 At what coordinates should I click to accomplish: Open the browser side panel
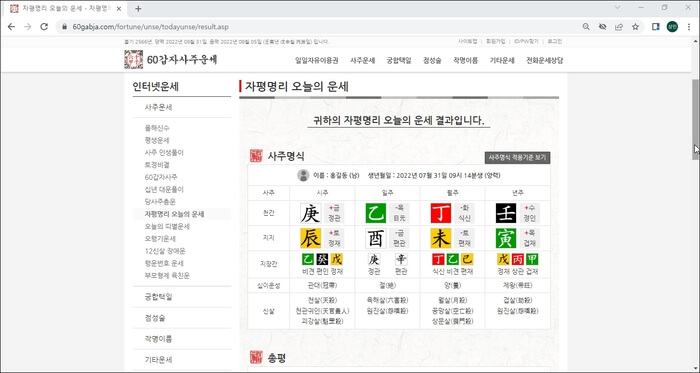click(x=656, y=27)
